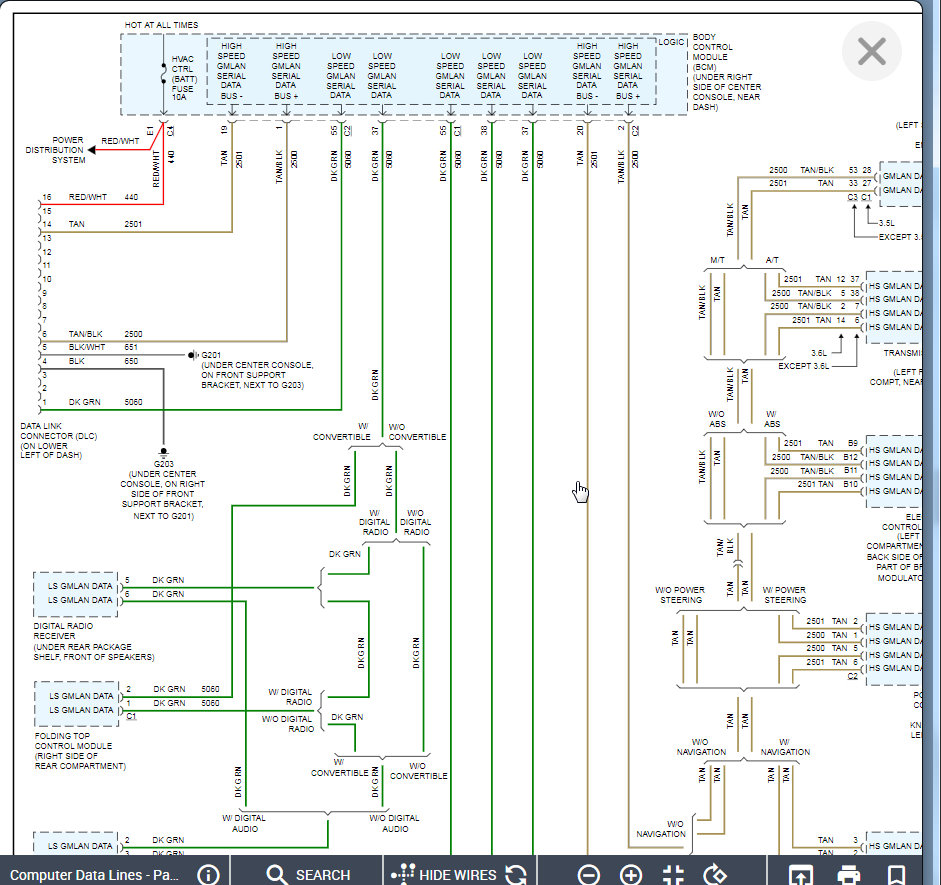941x885 pixels.
Task: Click the W/ DIGITAL AUDIO label
Action: point(244,823)
